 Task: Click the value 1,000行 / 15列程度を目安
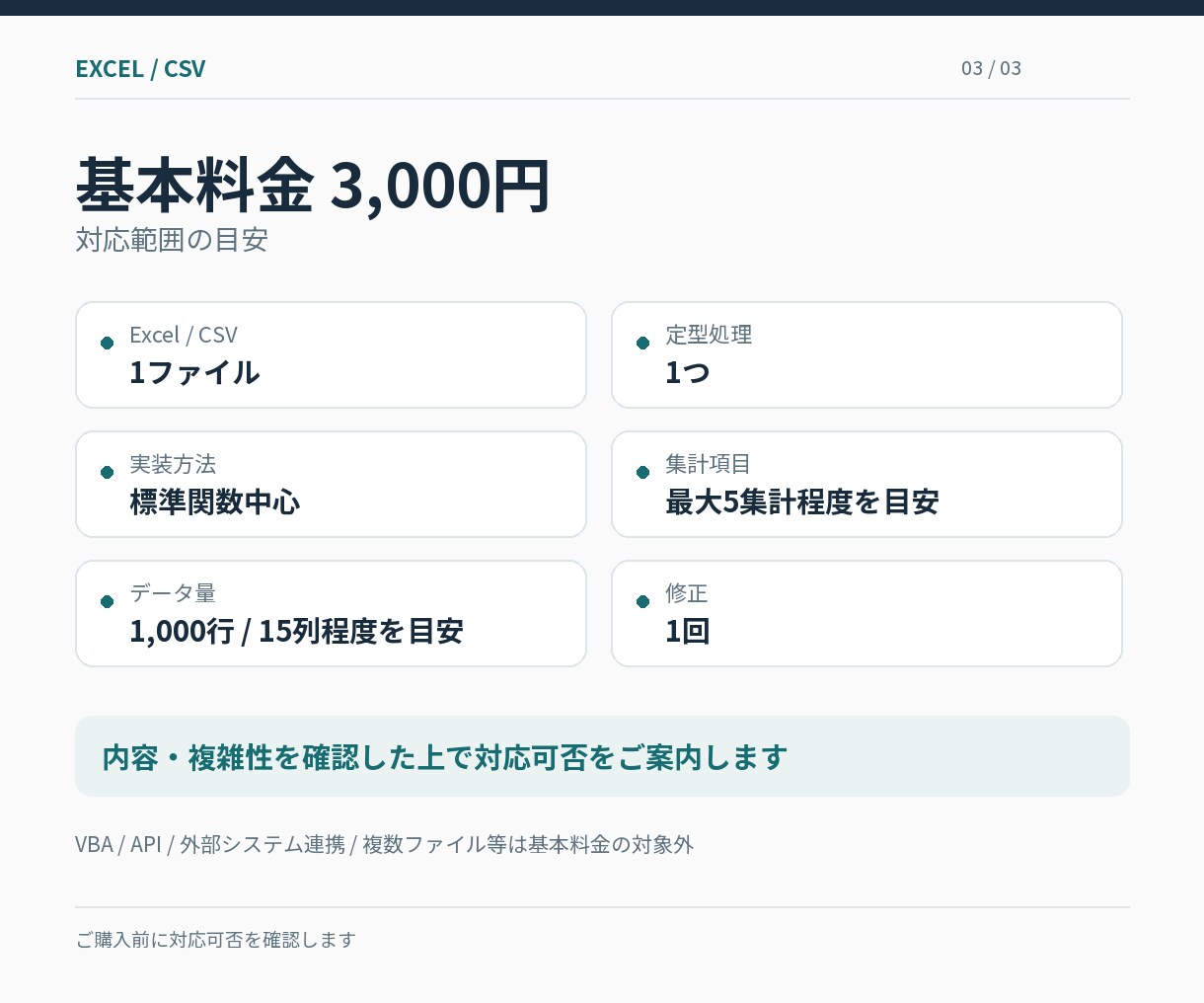click(296, 632)
